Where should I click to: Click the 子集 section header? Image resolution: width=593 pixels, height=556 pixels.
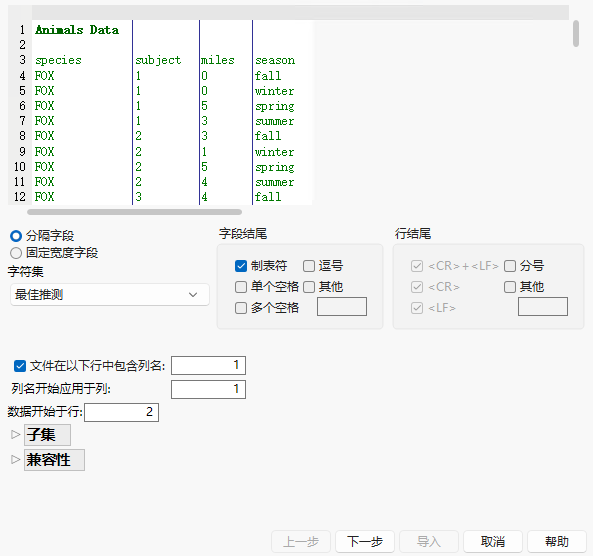point(47,435)
